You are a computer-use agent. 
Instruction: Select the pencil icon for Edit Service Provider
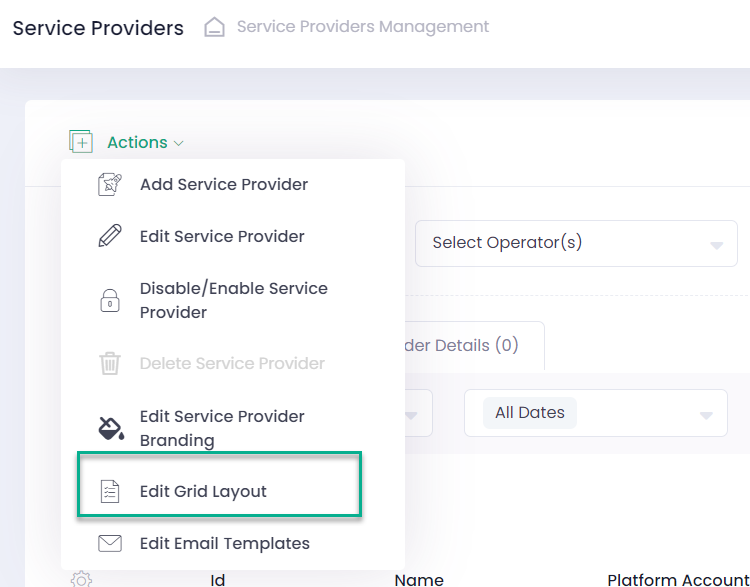click(x=109, y=236)
